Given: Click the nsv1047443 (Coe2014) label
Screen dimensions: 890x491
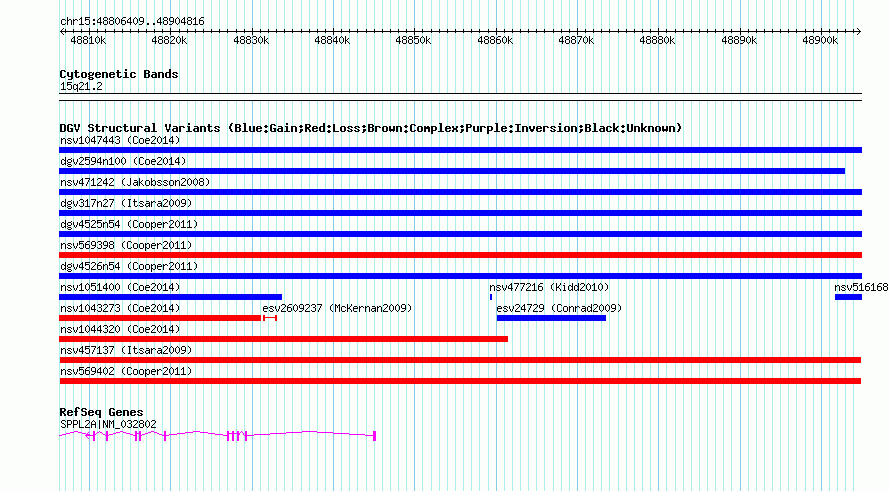Looking at the screenshot, I should tap(120, 140).
